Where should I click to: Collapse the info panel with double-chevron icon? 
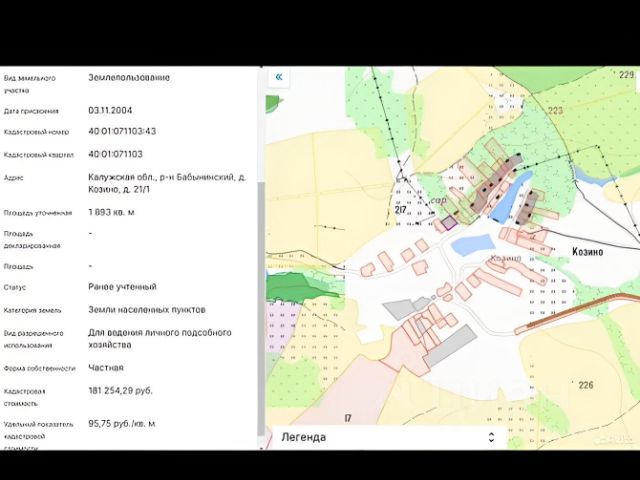(x=279, y=77)
